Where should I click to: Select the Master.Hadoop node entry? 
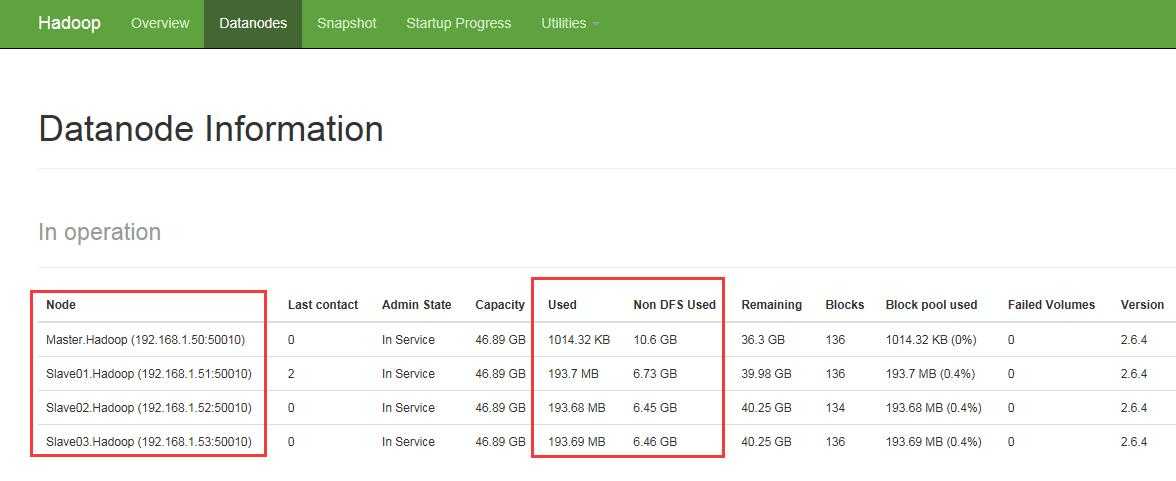[145, 340]
